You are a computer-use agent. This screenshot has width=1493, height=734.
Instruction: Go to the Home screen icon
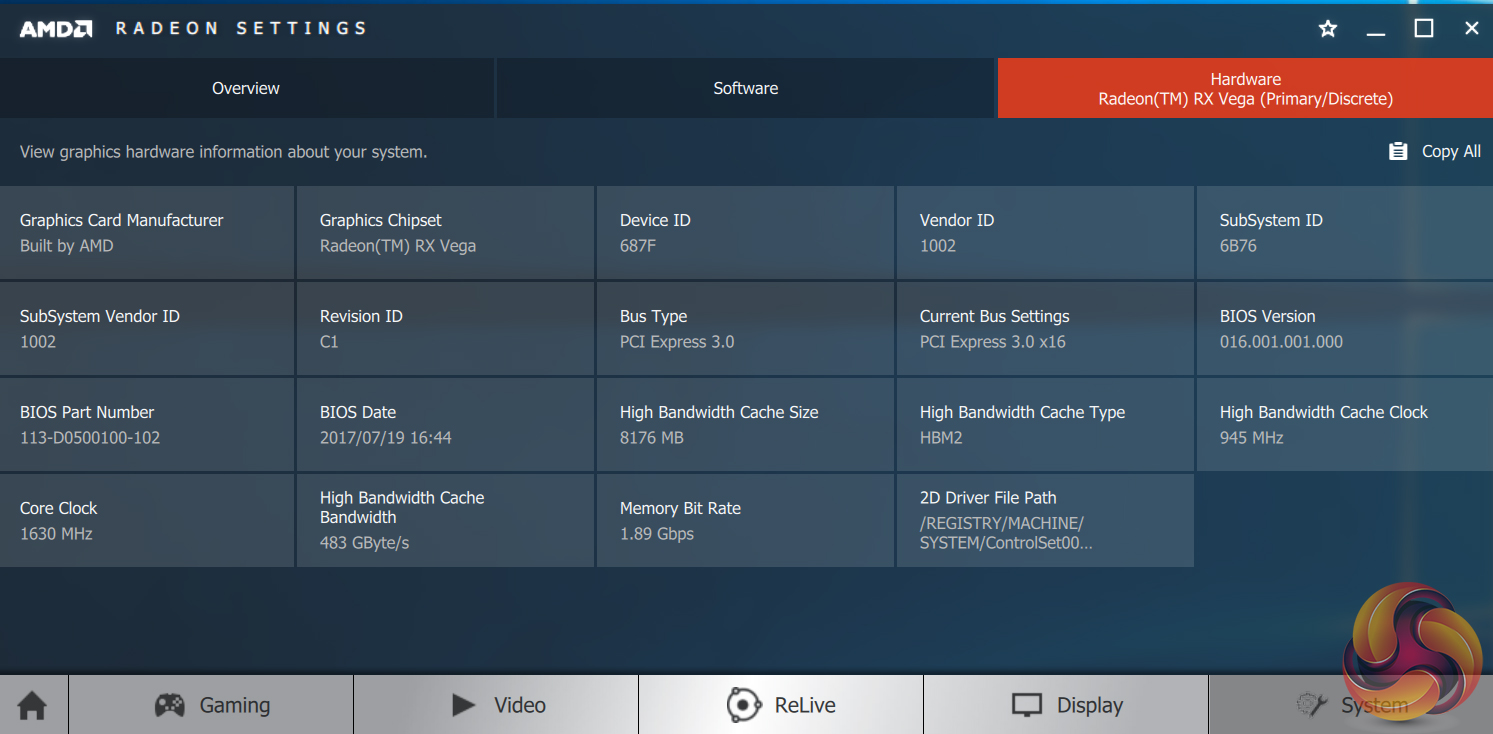33,705
